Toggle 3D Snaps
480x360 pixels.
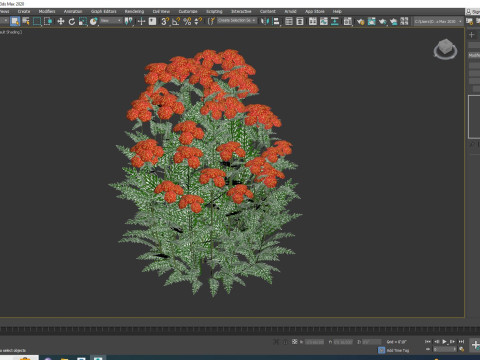coord(165,21)
